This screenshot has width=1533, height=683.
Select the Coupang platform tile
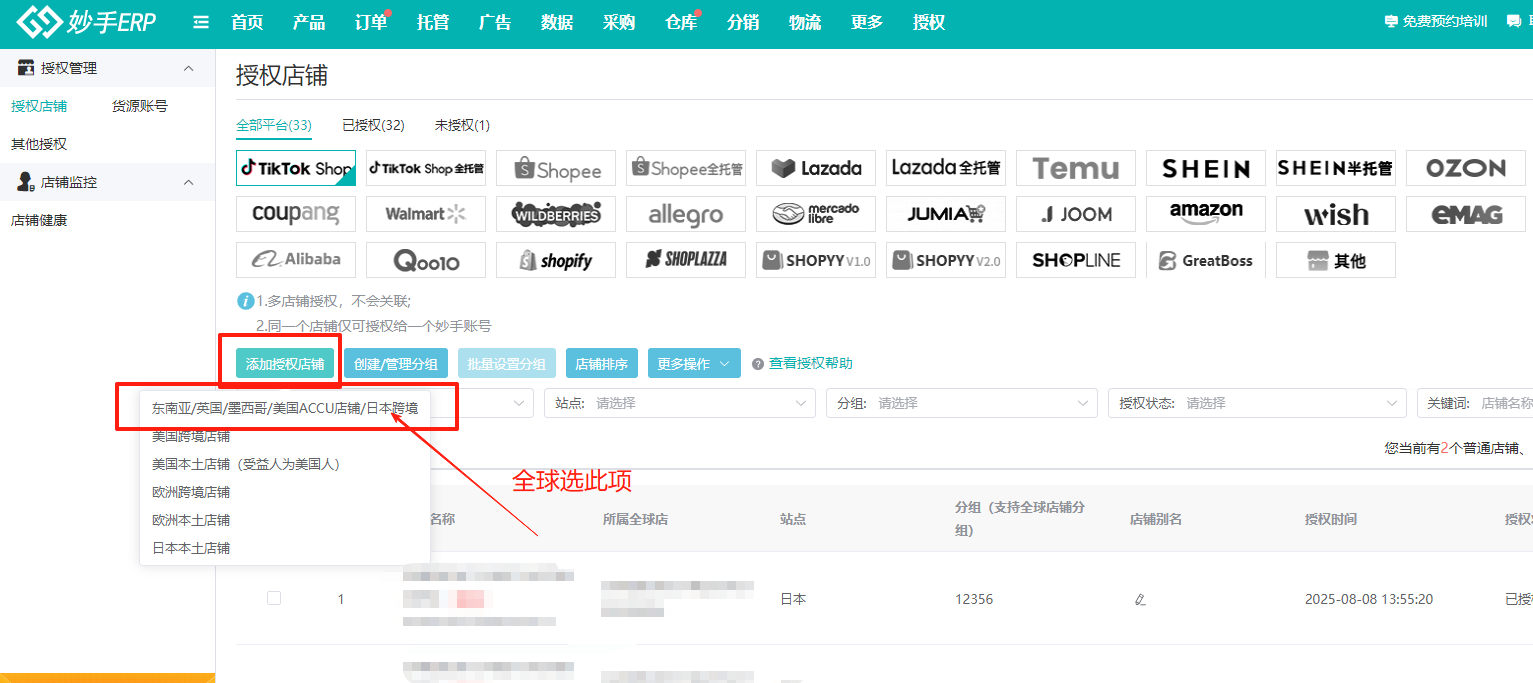[x=296, y=214]
